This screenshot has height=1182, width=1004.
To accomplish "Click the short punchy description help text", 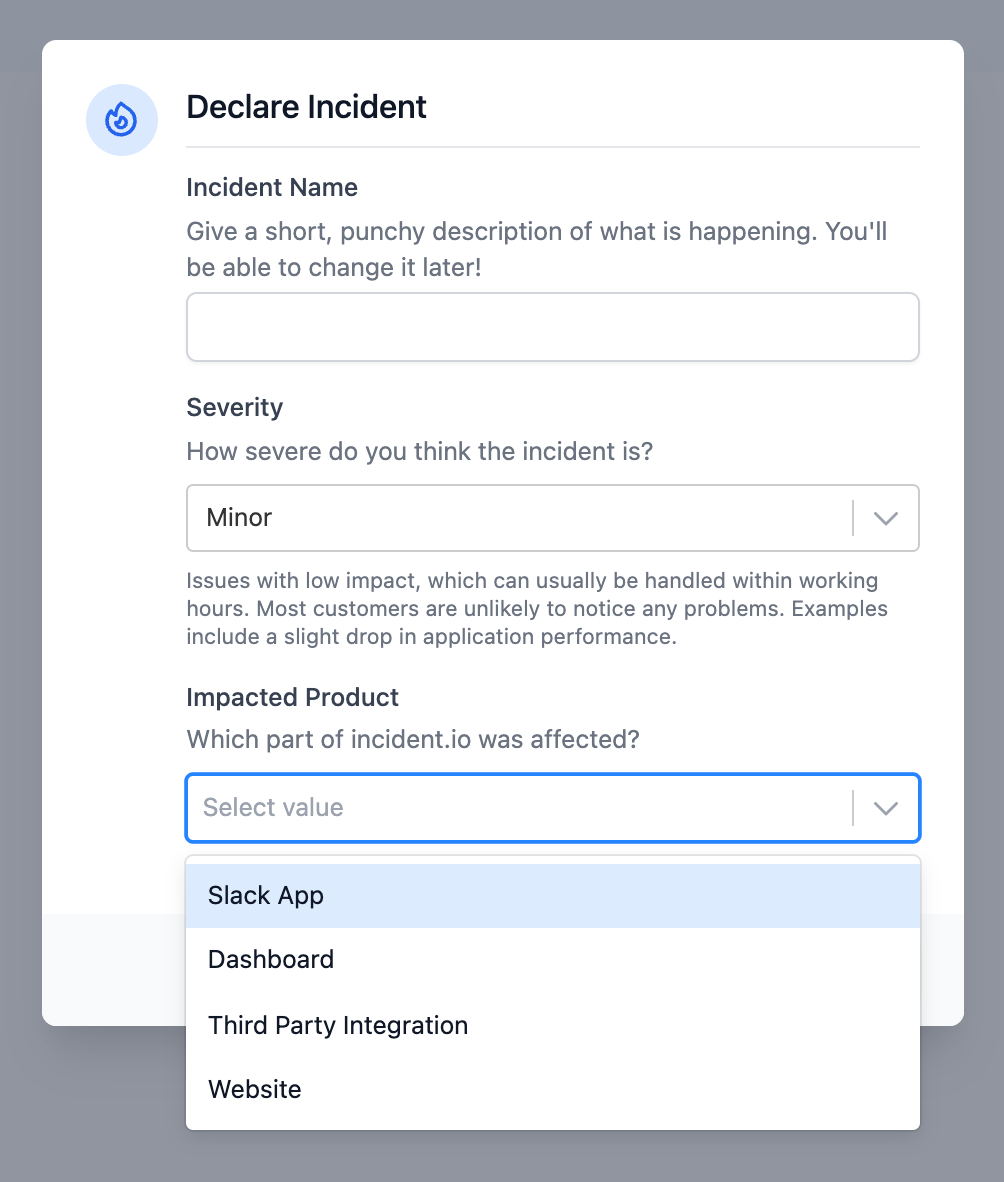I will point(537,249).
